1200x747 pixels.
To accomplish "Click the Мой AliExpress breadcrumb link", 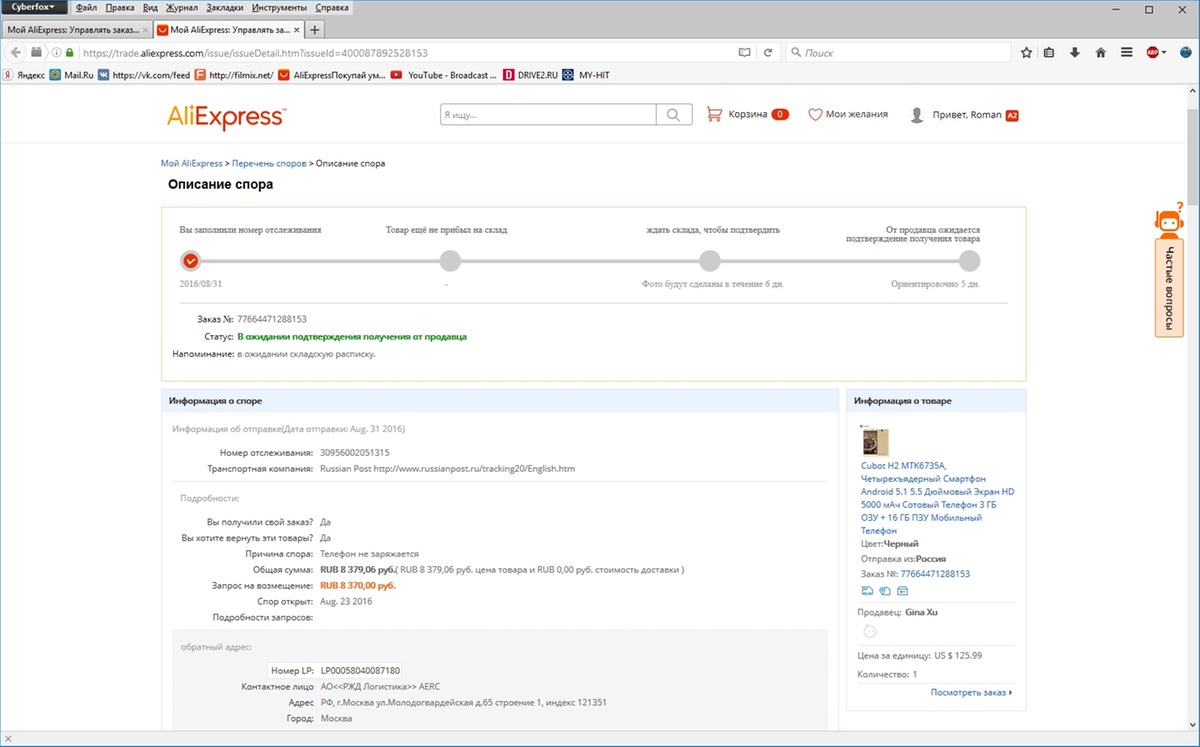I will point(191,163).
